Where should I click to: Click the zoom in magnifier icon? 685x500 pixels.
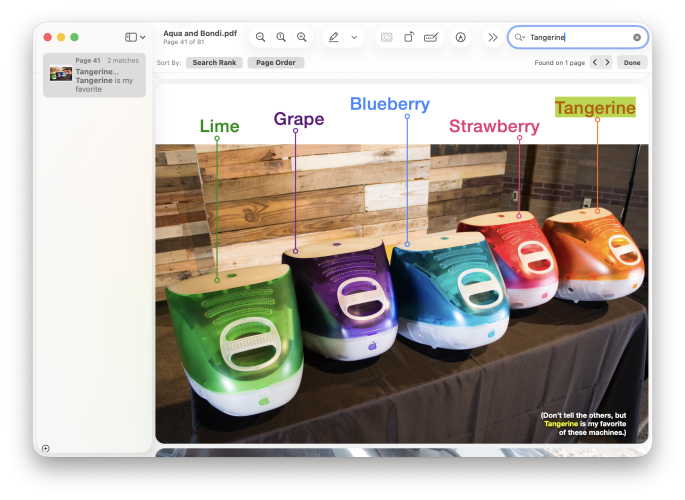coord(302,37)
